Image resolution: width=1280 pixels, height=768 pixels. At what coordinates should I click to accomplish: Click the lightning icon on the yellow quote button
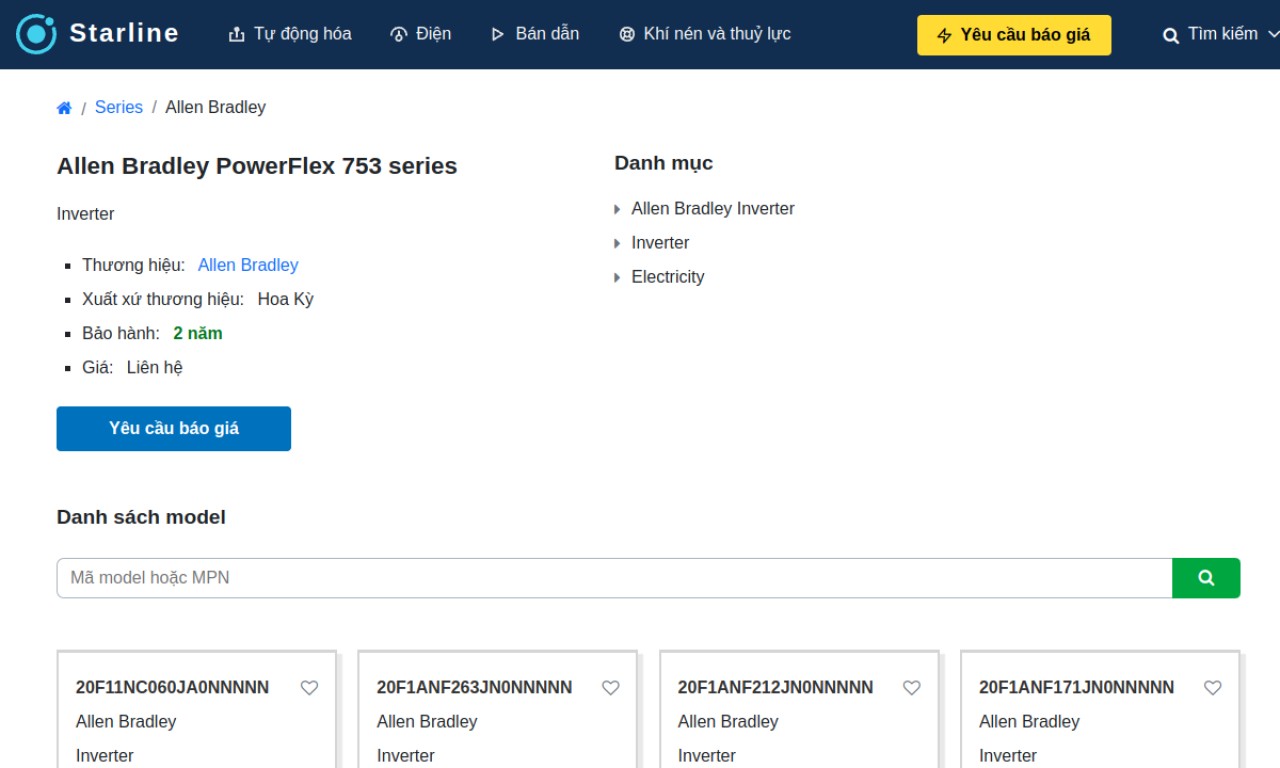click(944, 36)
